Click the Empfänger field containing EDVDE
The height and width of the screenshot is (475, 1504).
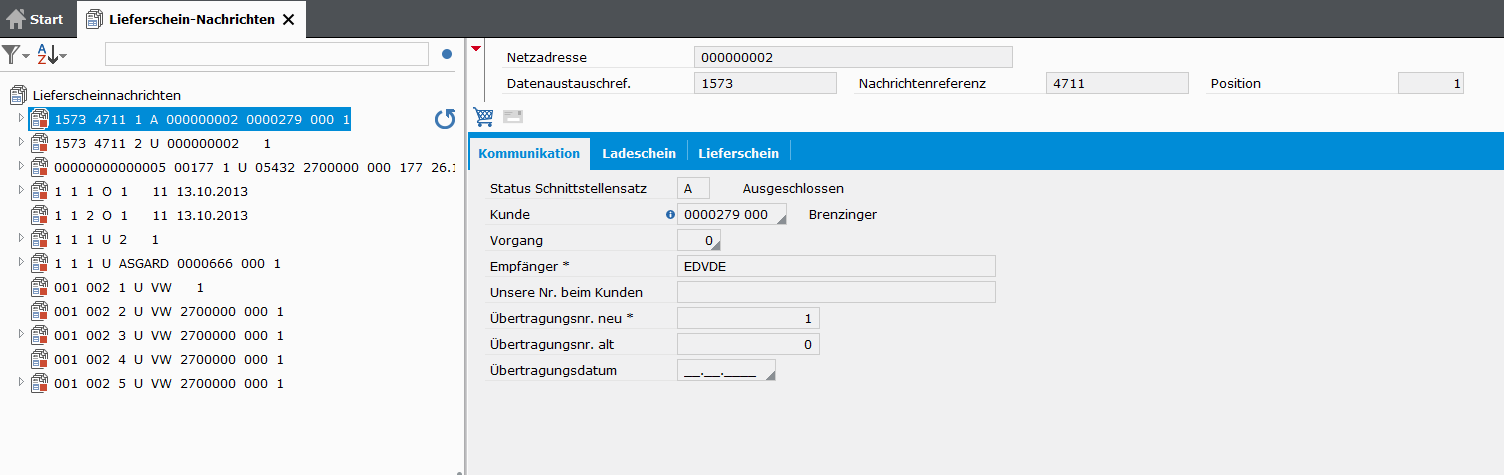click(x=835, y=265)
